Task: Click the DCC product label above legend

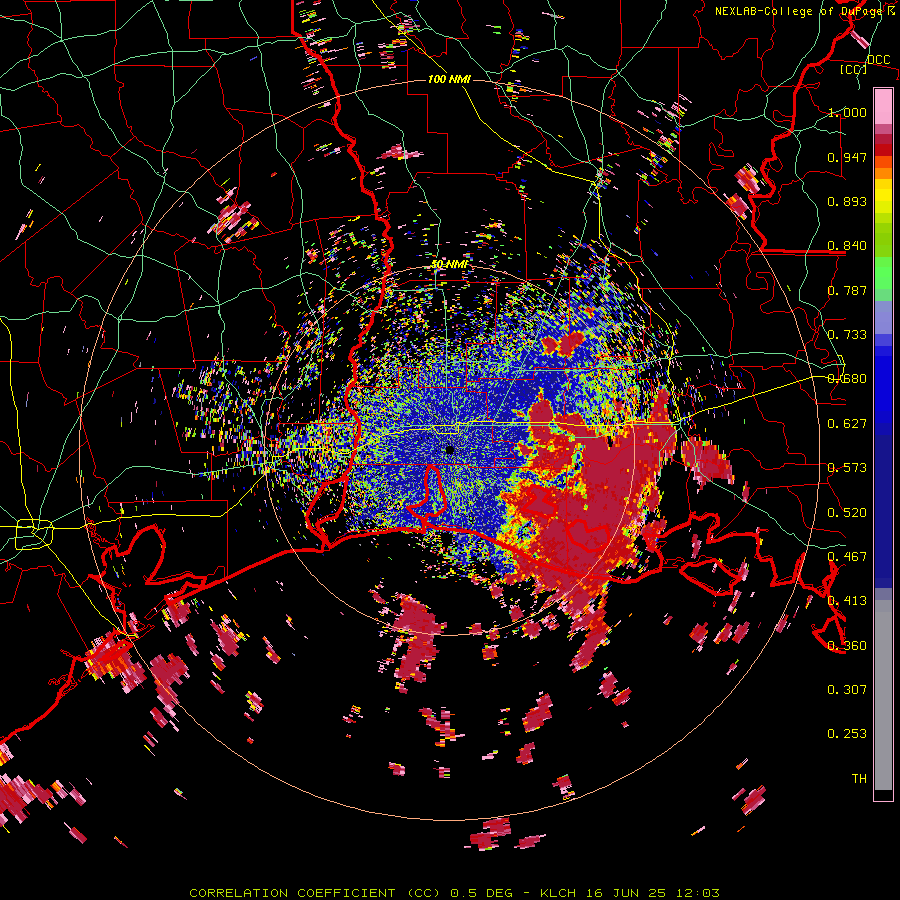Action: coord(879,60)
